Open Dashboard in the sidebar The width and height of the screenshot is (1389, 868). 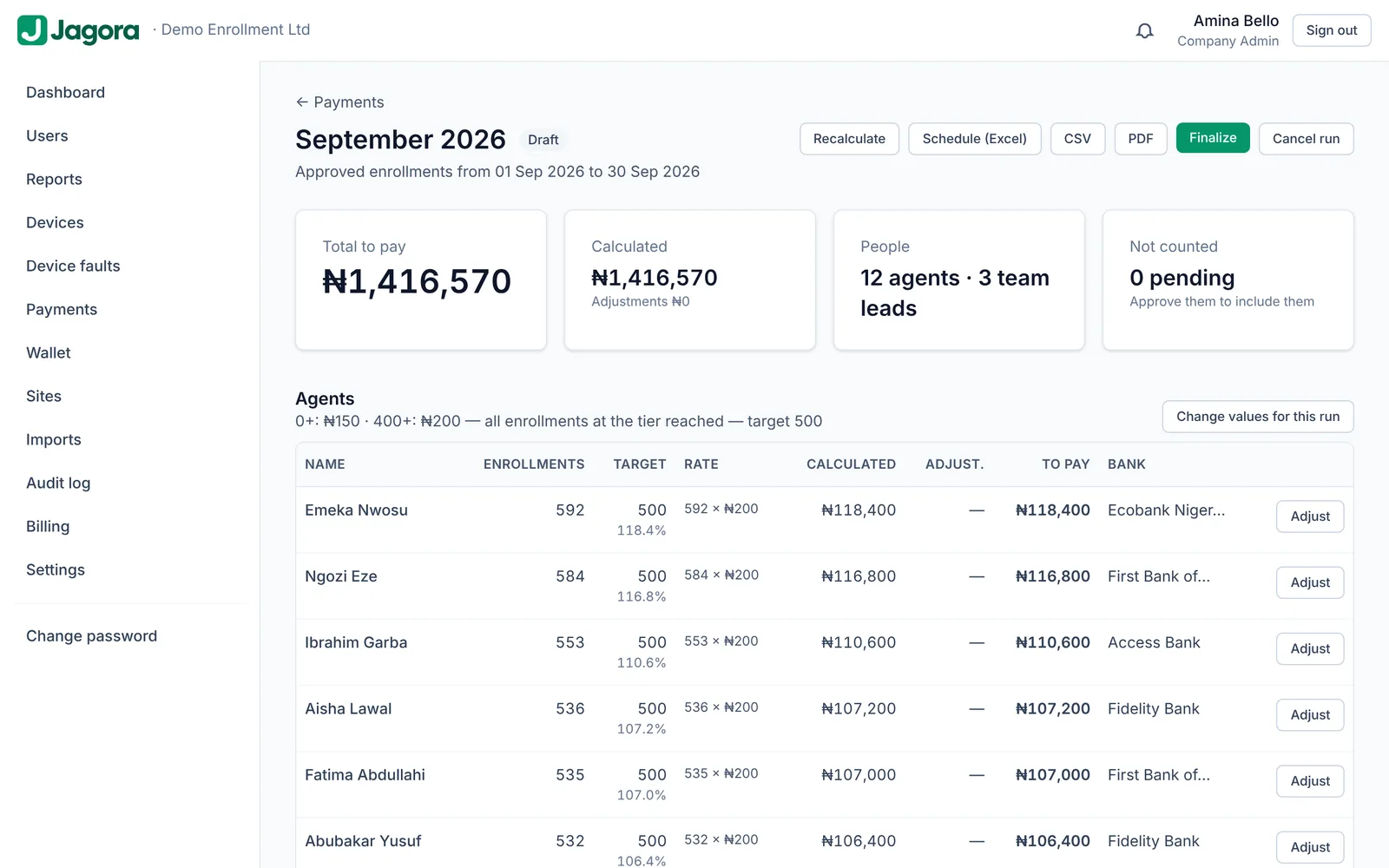[x=65, y=93]
